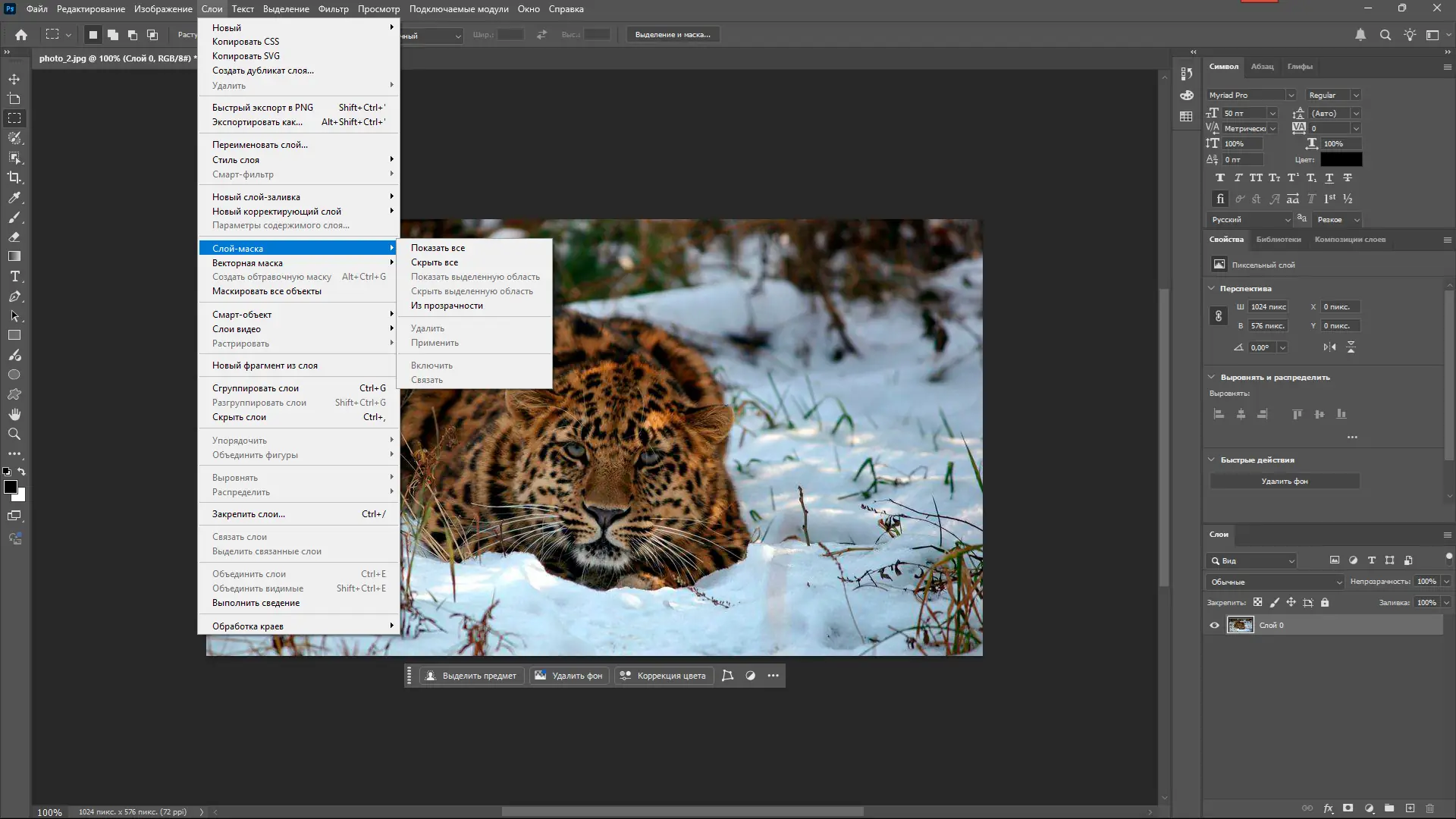The image size is (1456, 819).
Task: Hide Слой 0 with eye icon
Action: 1214,626
